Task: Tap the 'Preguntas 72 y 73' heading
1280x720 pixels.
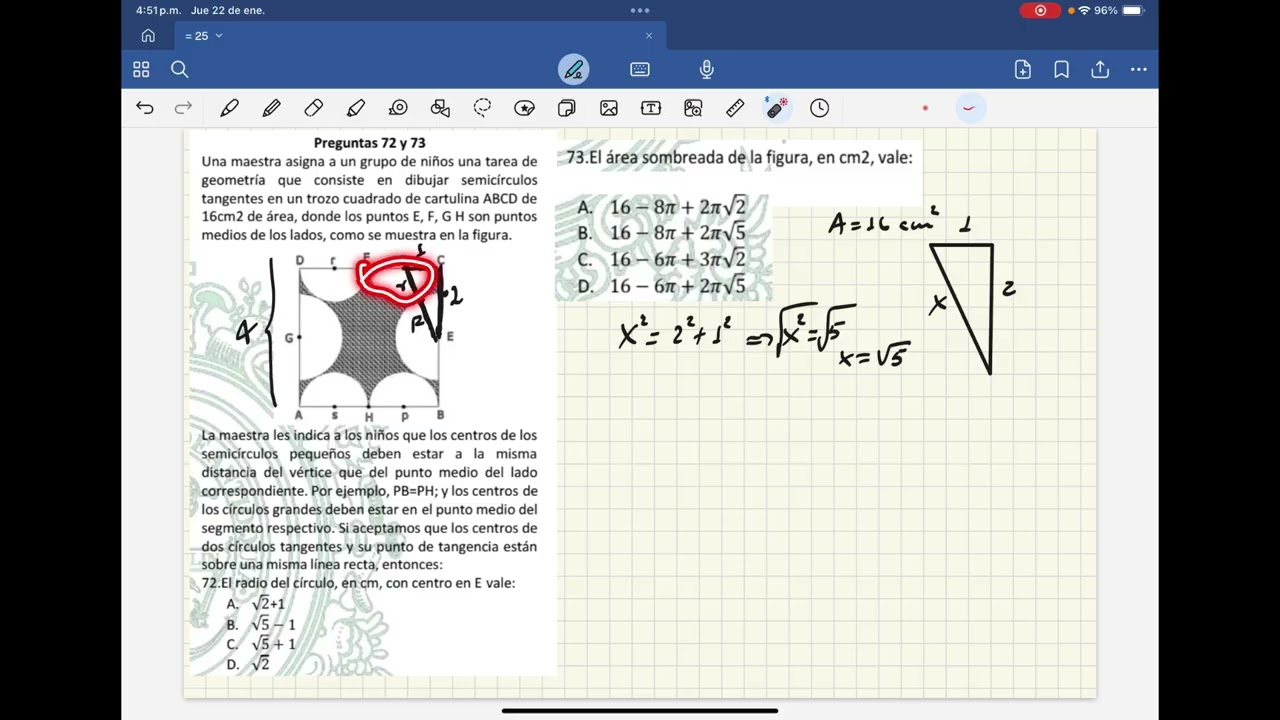Action: [369, 143]
